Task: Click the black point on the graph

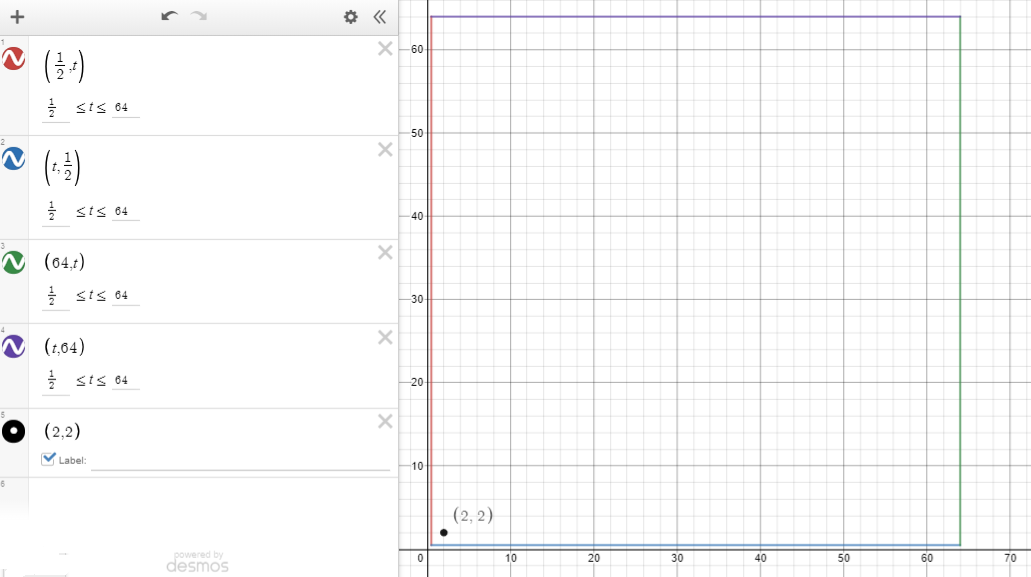Action: pyautogui.click(x=444, y=532)
